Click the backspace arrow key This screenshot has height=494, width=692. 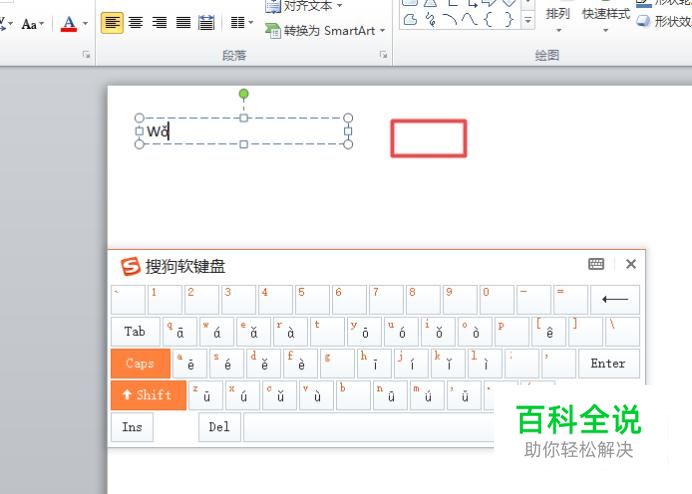click(615, 299)
